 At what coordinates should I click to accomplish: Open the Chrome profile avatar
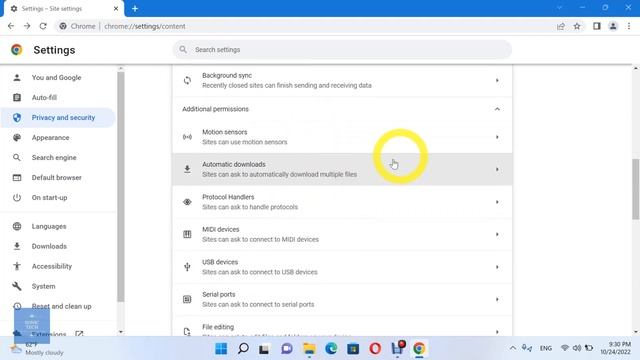pyautogui.click(x=613, y=26)
